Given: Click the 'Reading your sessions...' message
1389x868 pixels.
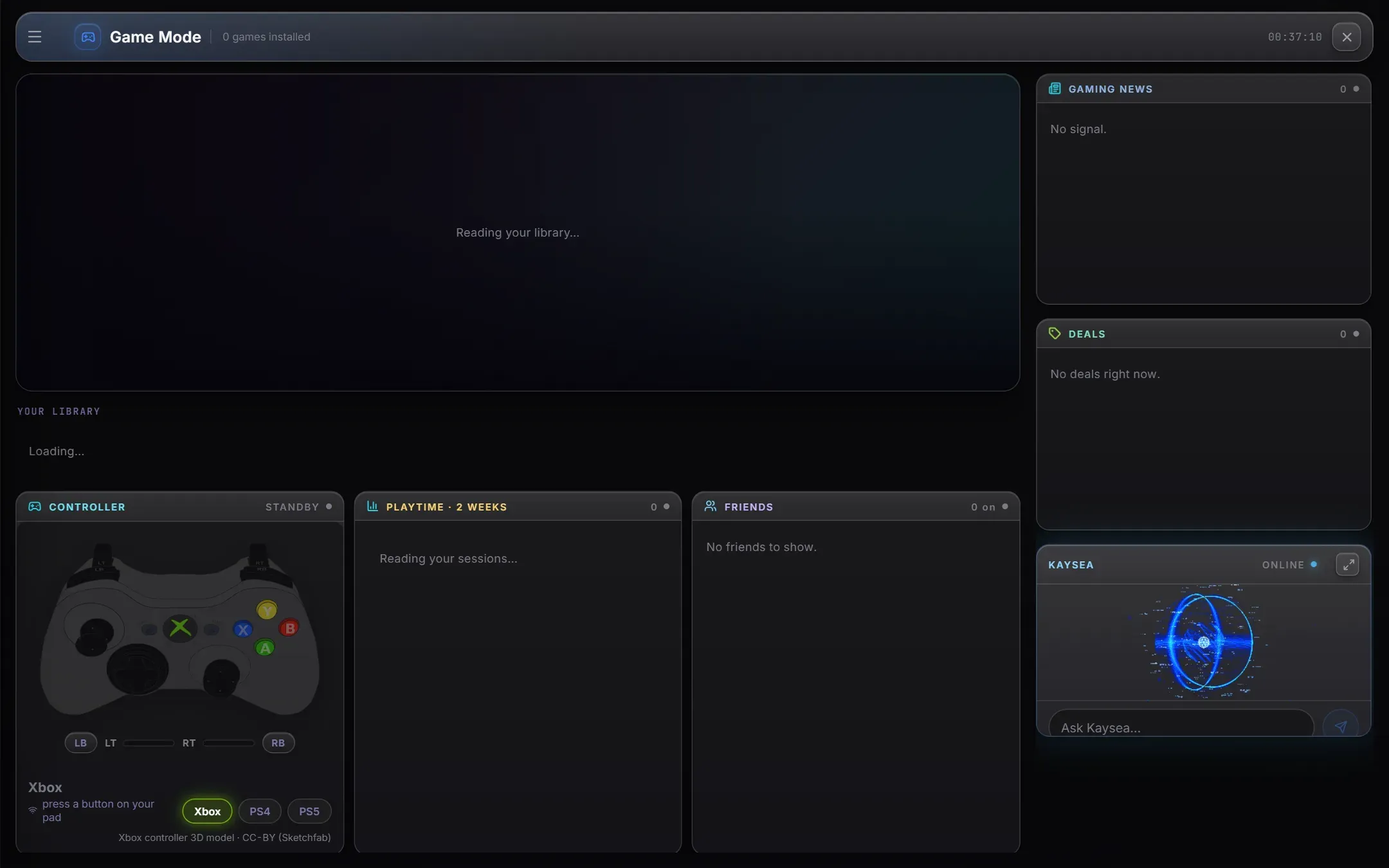Looking at the screenshot, I should coord(448,559).
